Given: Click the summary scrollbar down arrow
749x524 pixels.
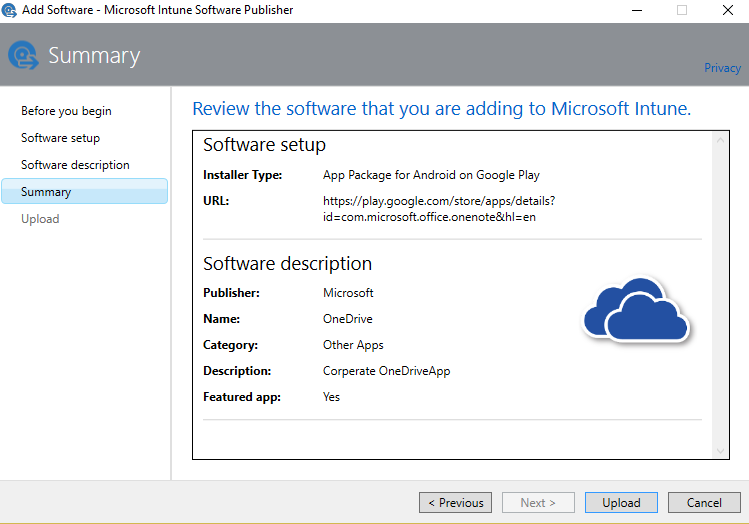Looking at the screenshot, I should pos(720,451).
